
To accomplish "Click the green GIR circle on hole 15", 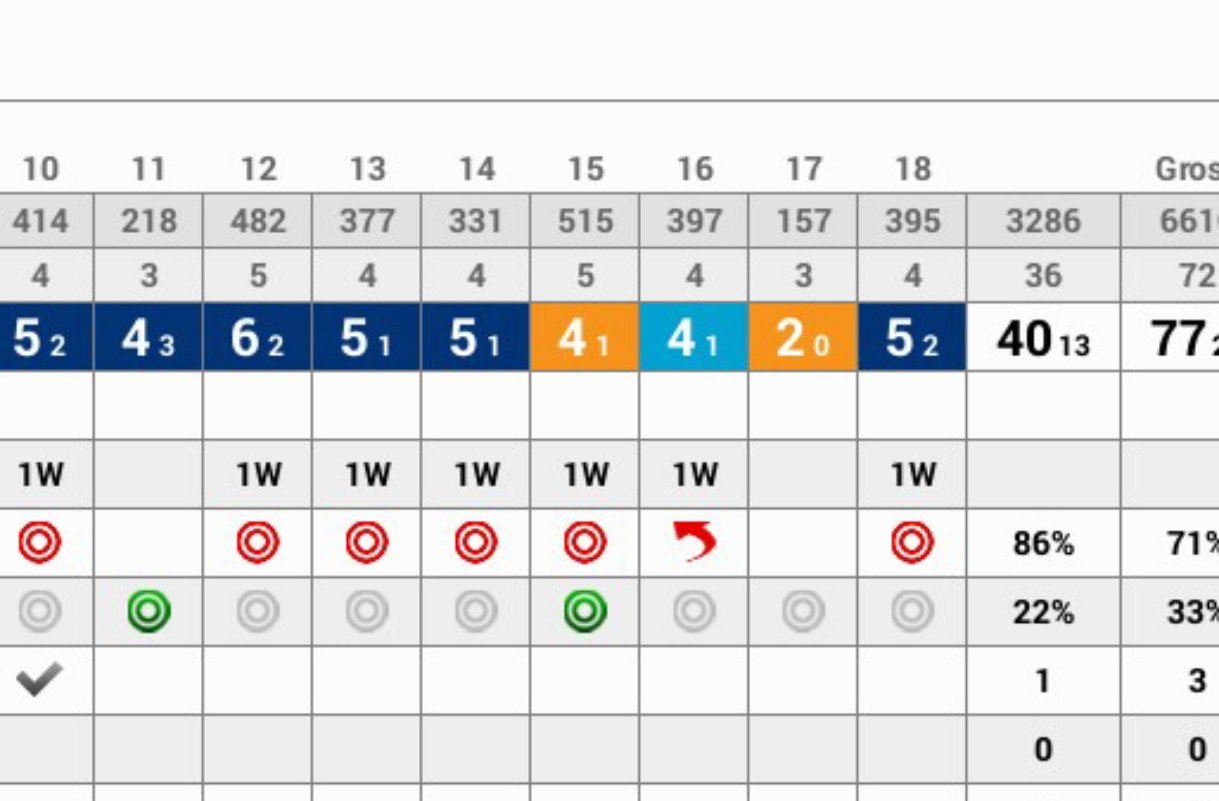I will (585, 611).
